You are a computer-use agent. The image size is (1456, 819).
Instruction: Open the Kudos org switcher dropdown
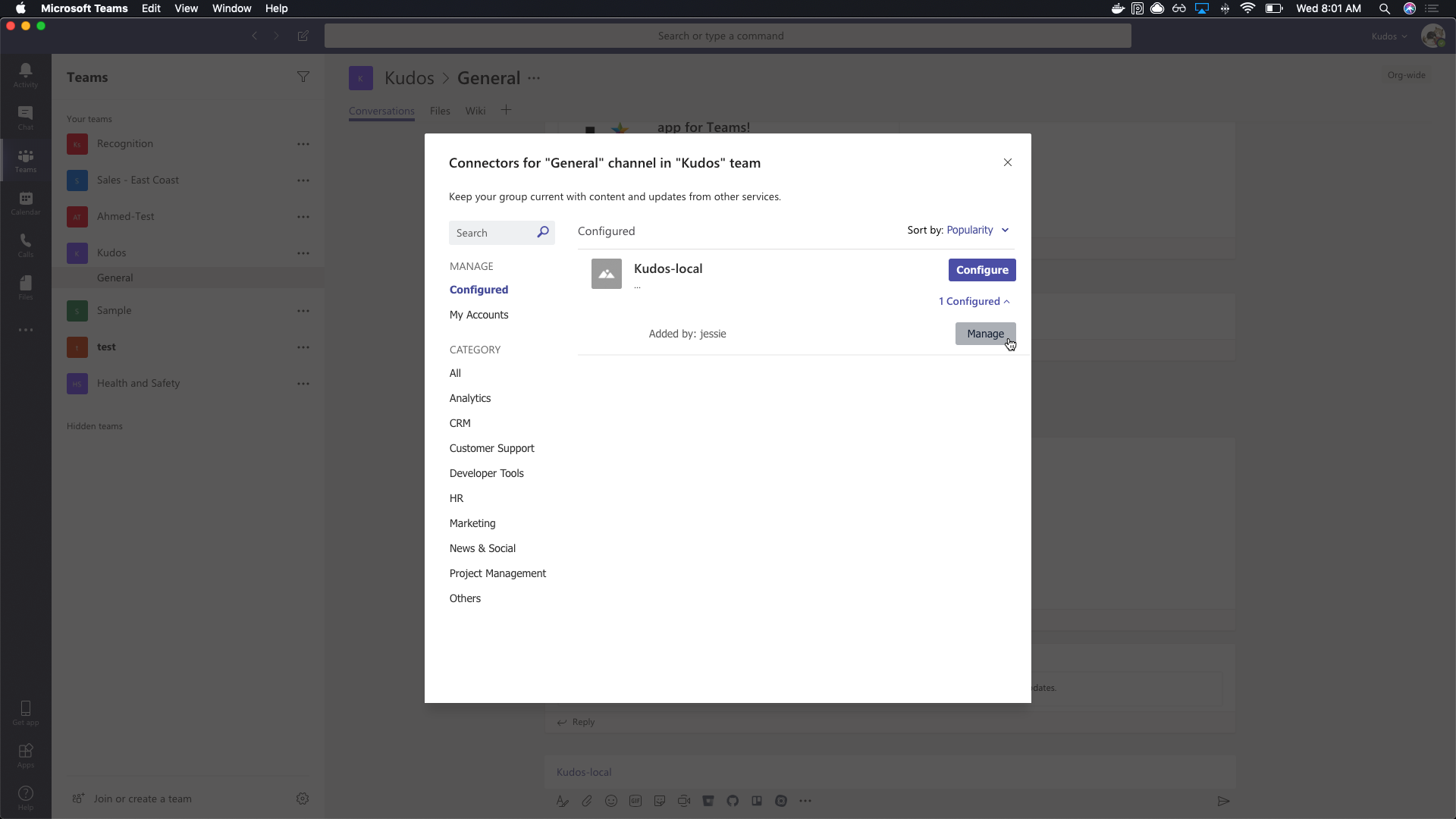tap(1389, 36)
